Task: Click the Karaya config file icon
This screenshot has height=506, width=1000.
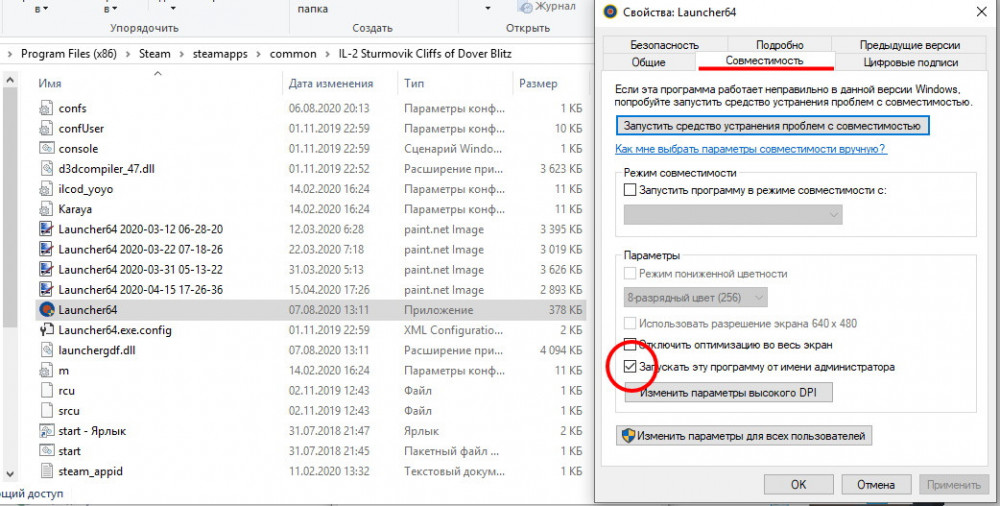Action: 46,209
